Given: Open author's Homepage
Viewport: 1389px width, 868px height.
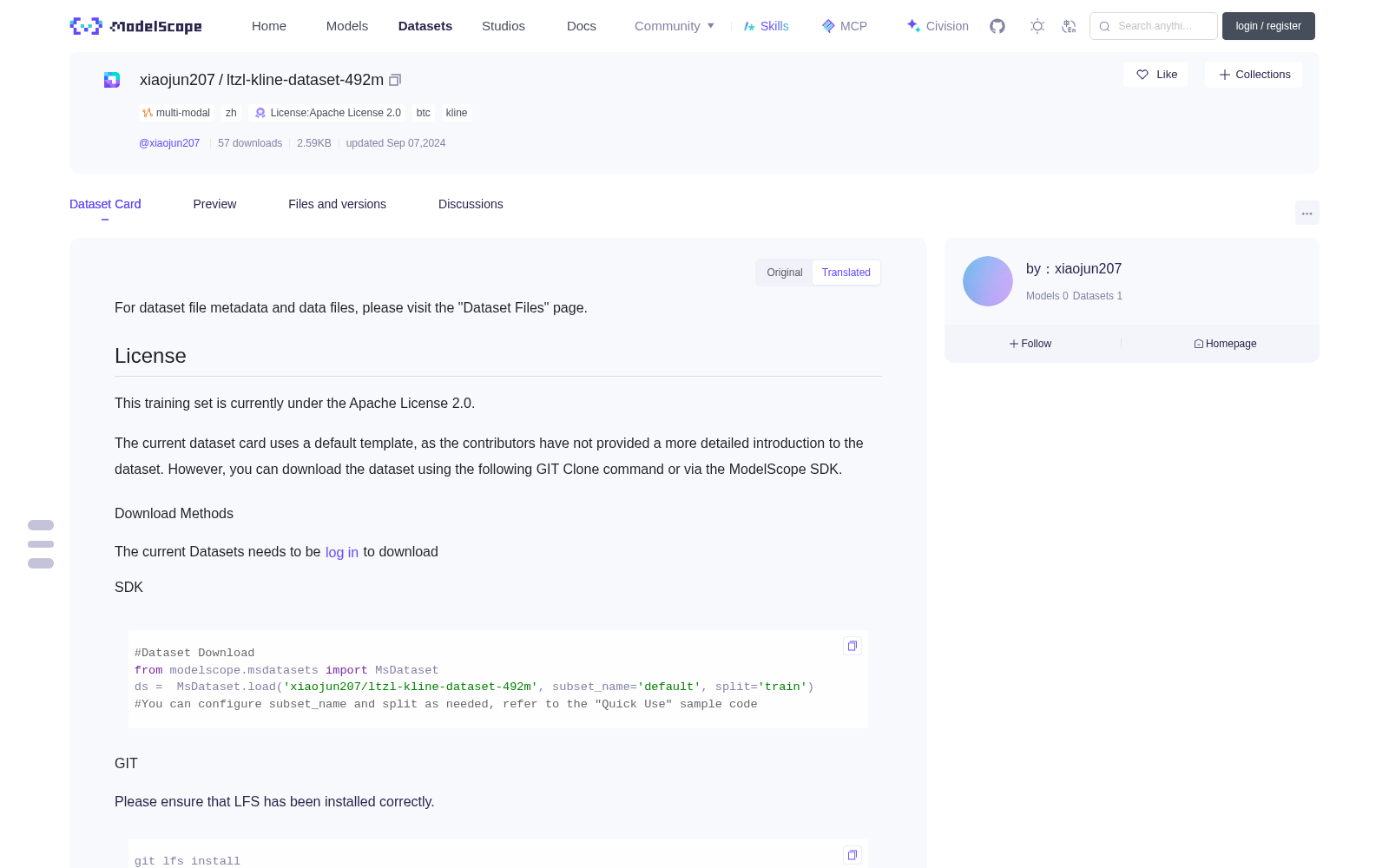Looking at the screenshot, I should click(1225, 344).
